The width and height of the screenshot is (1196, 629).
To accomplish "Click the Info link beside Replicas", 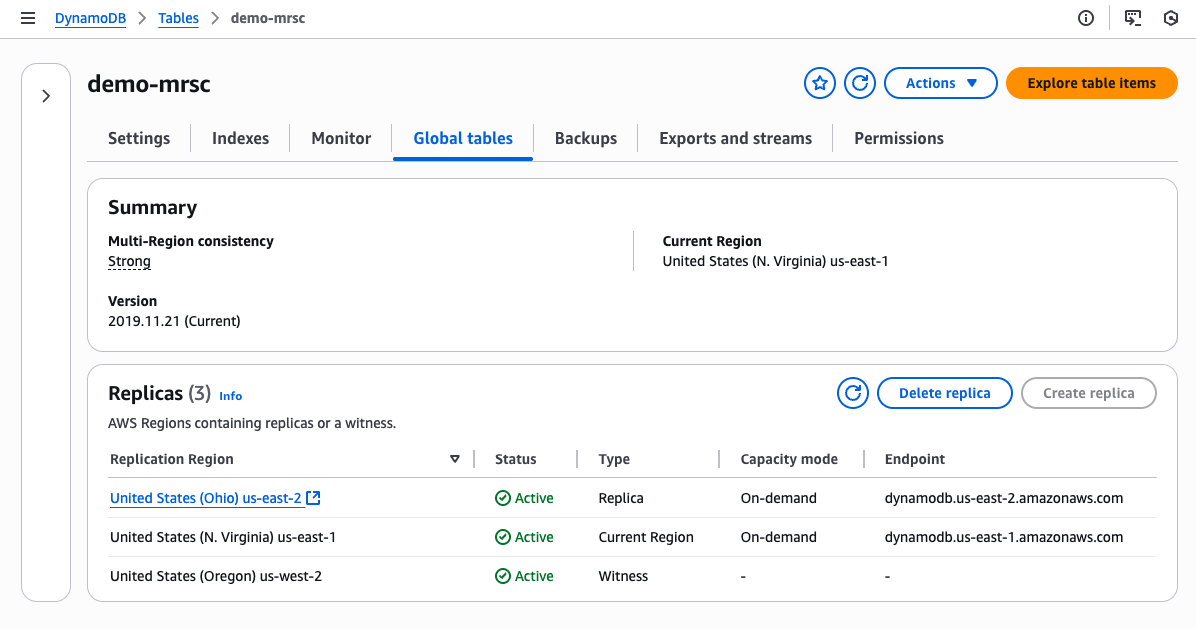I will point(230,396).
